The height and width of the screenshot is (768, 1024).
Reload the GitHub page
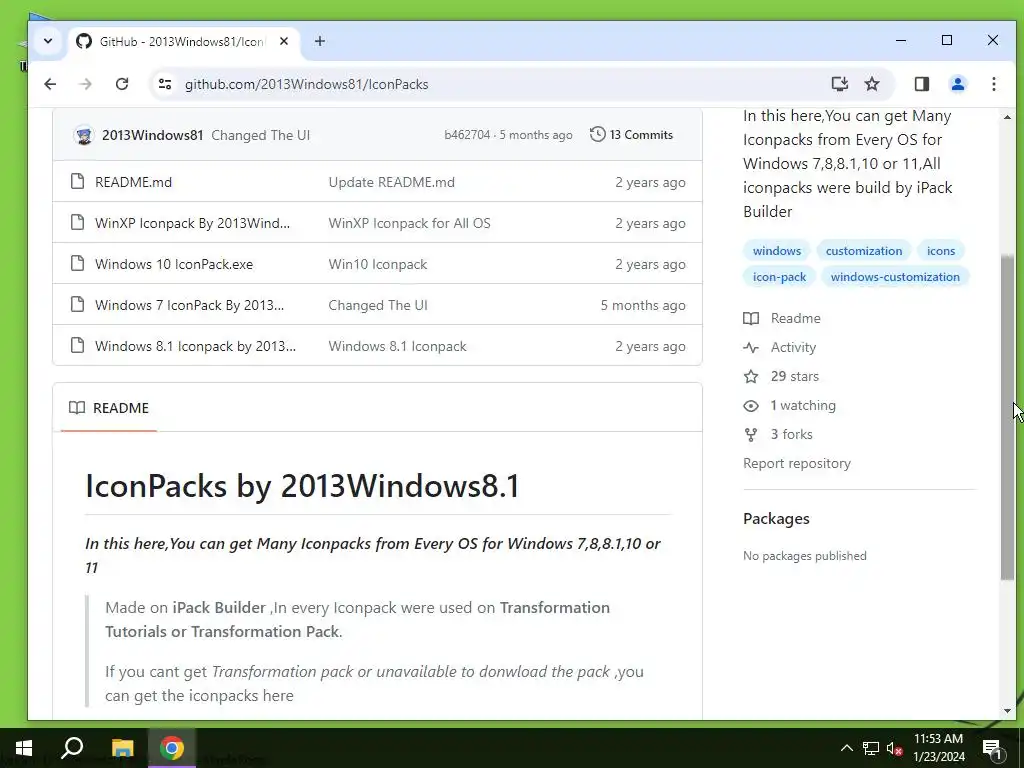tap(121, 84)
